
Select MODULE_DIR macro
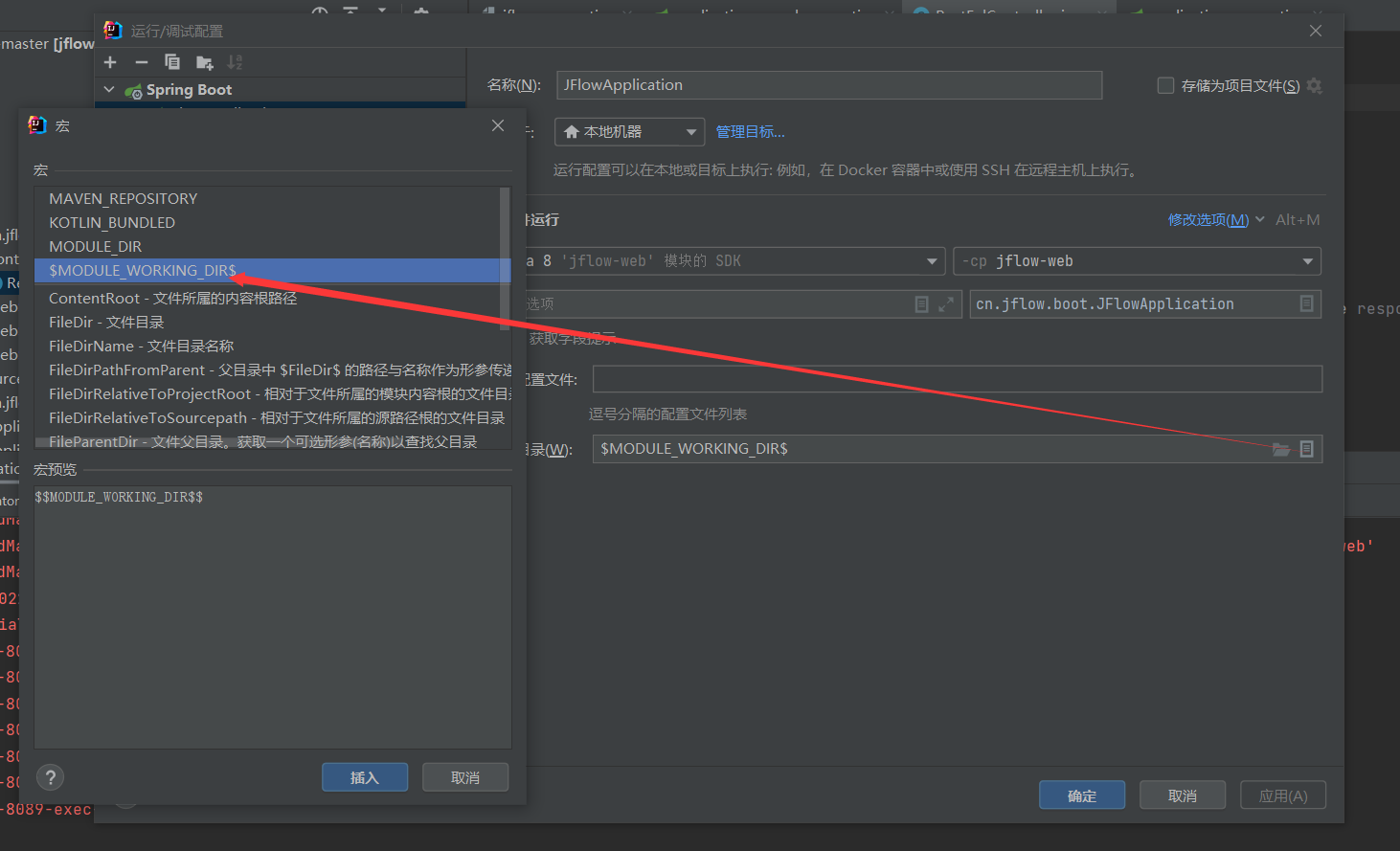point(267,246)
